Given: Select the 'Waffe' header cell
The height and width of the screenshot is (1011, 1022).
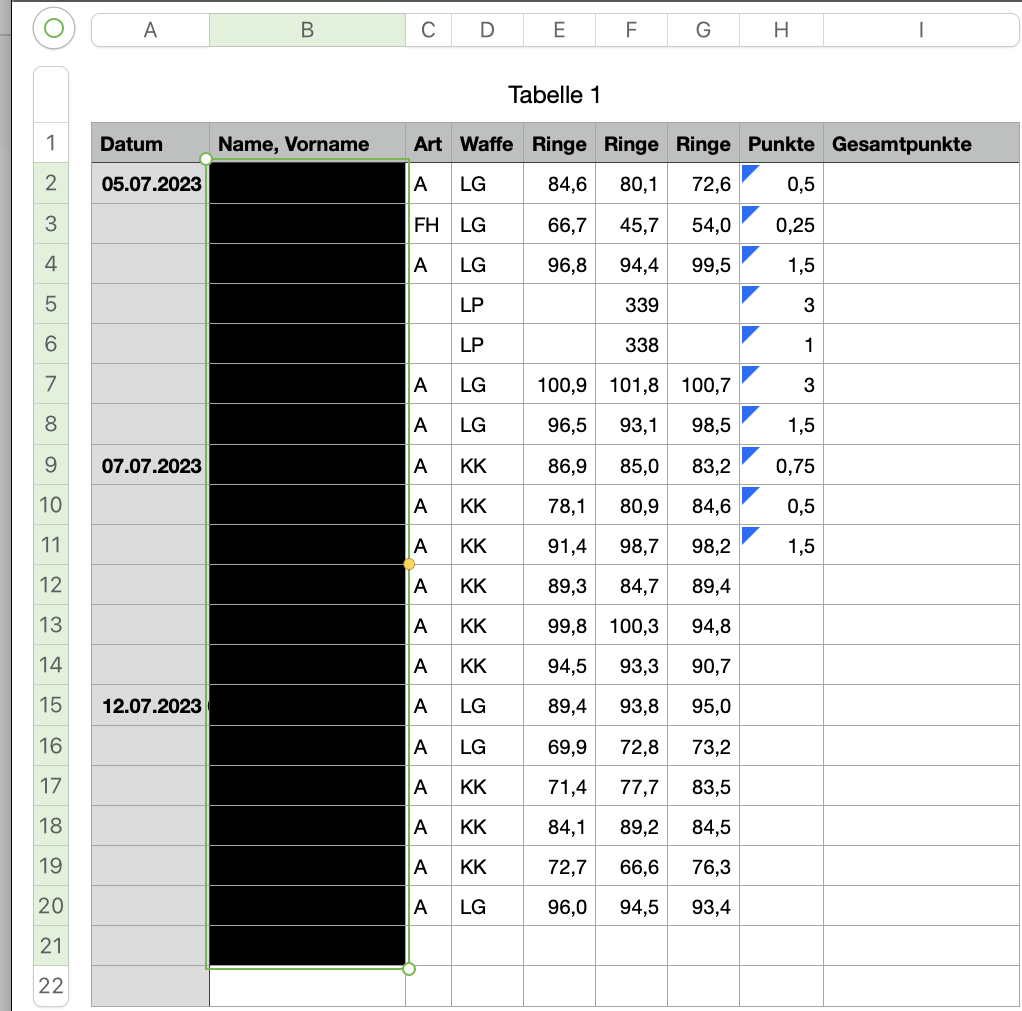Looking at the screenshot, I should coord(488,143).
